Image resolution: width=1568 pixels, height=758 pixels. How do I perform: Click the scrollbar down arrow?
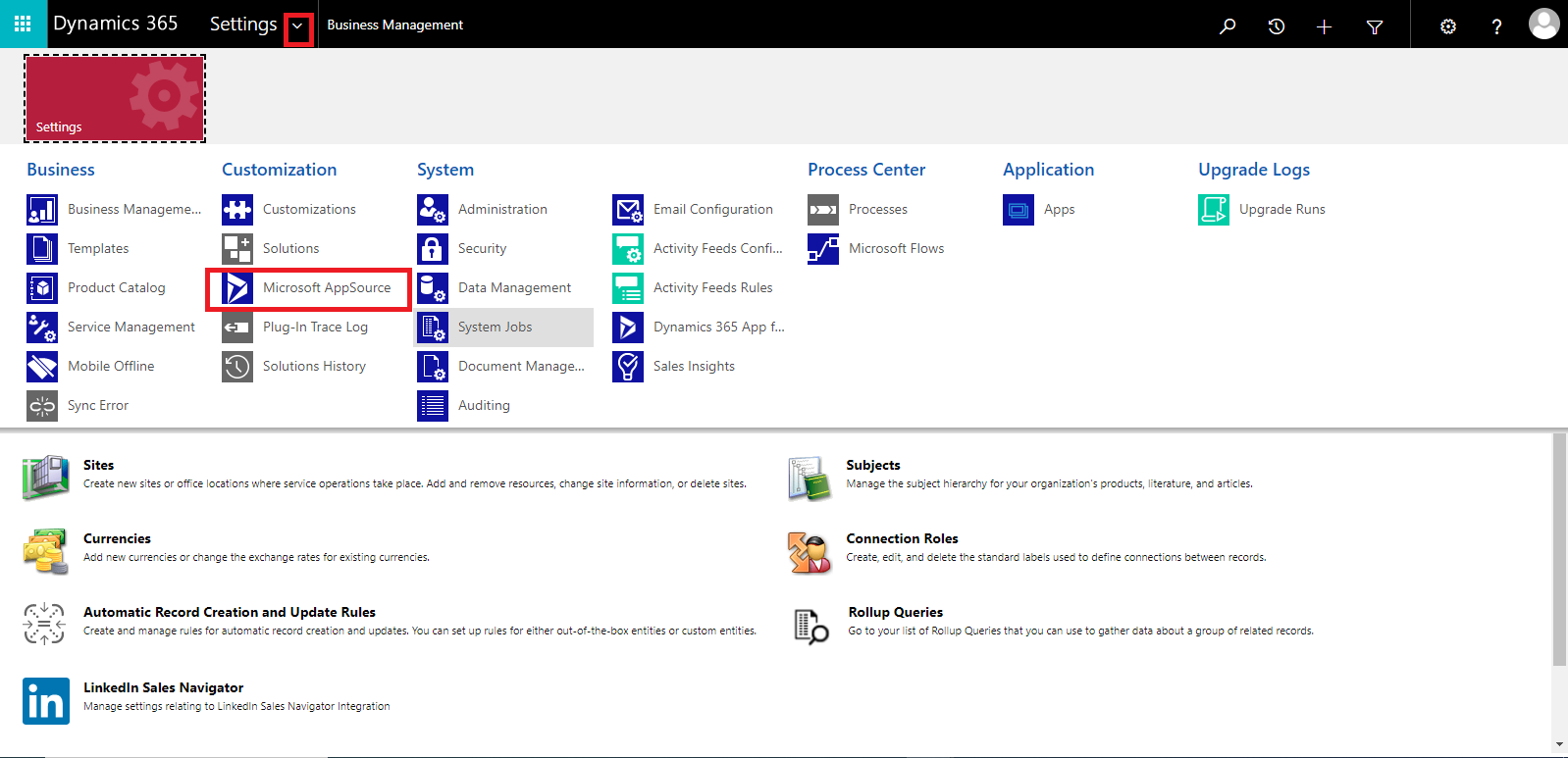click(x=1560, y=745)
